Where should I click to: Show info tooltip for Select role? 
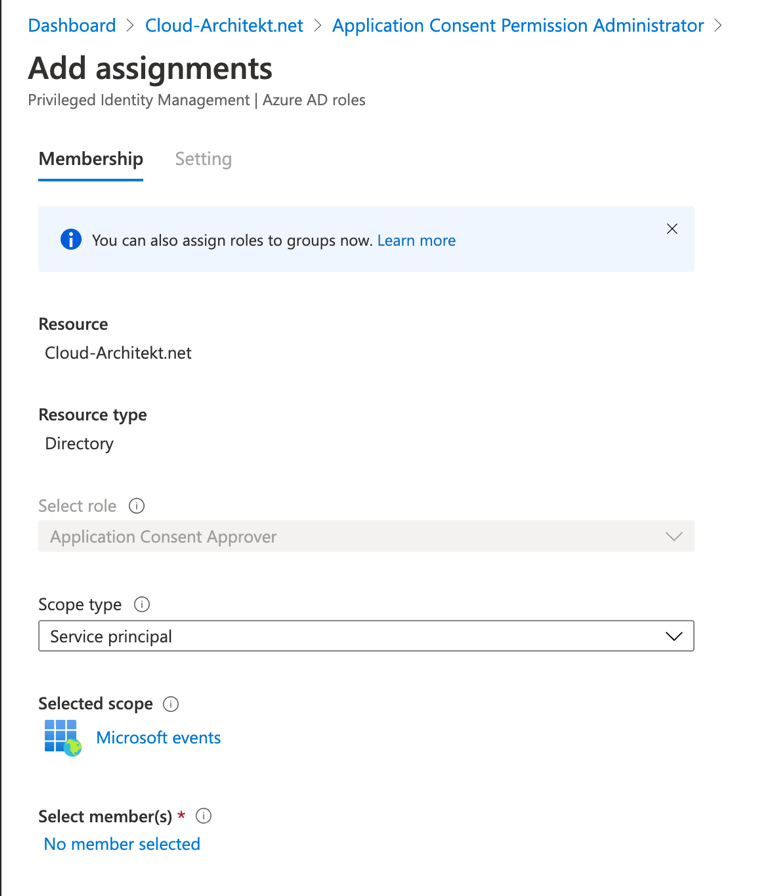[137, 506]
